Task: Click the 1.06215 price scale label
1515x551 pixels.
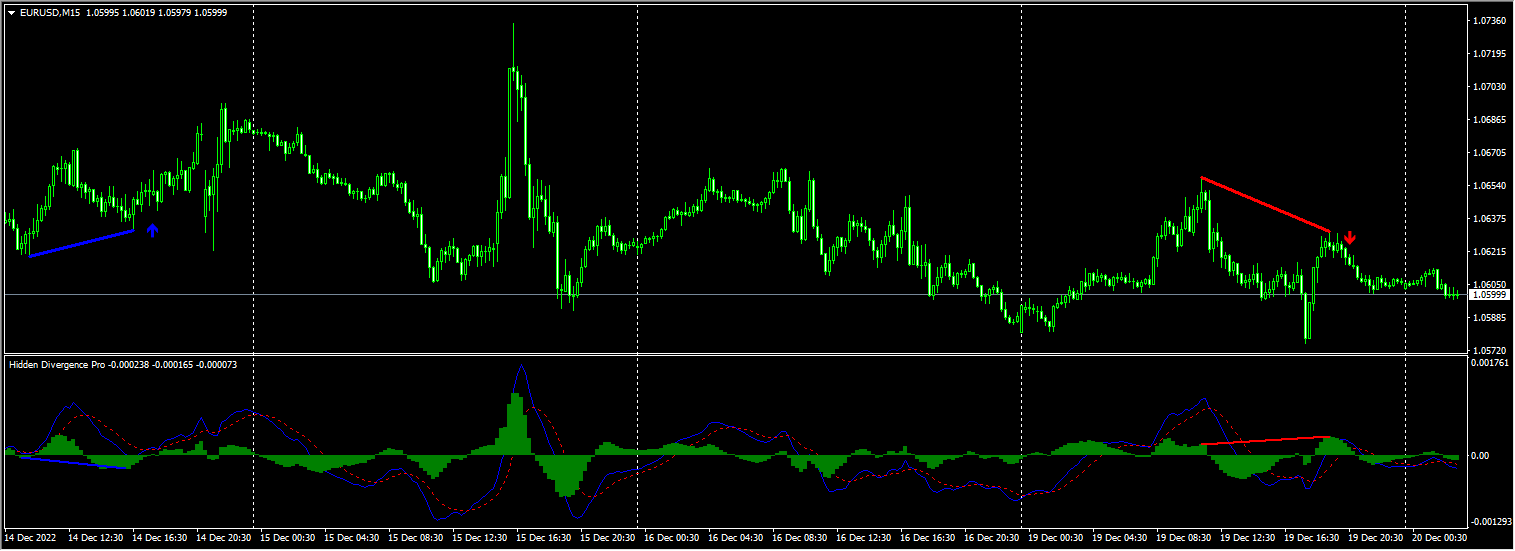Action: pos(1490,251)
